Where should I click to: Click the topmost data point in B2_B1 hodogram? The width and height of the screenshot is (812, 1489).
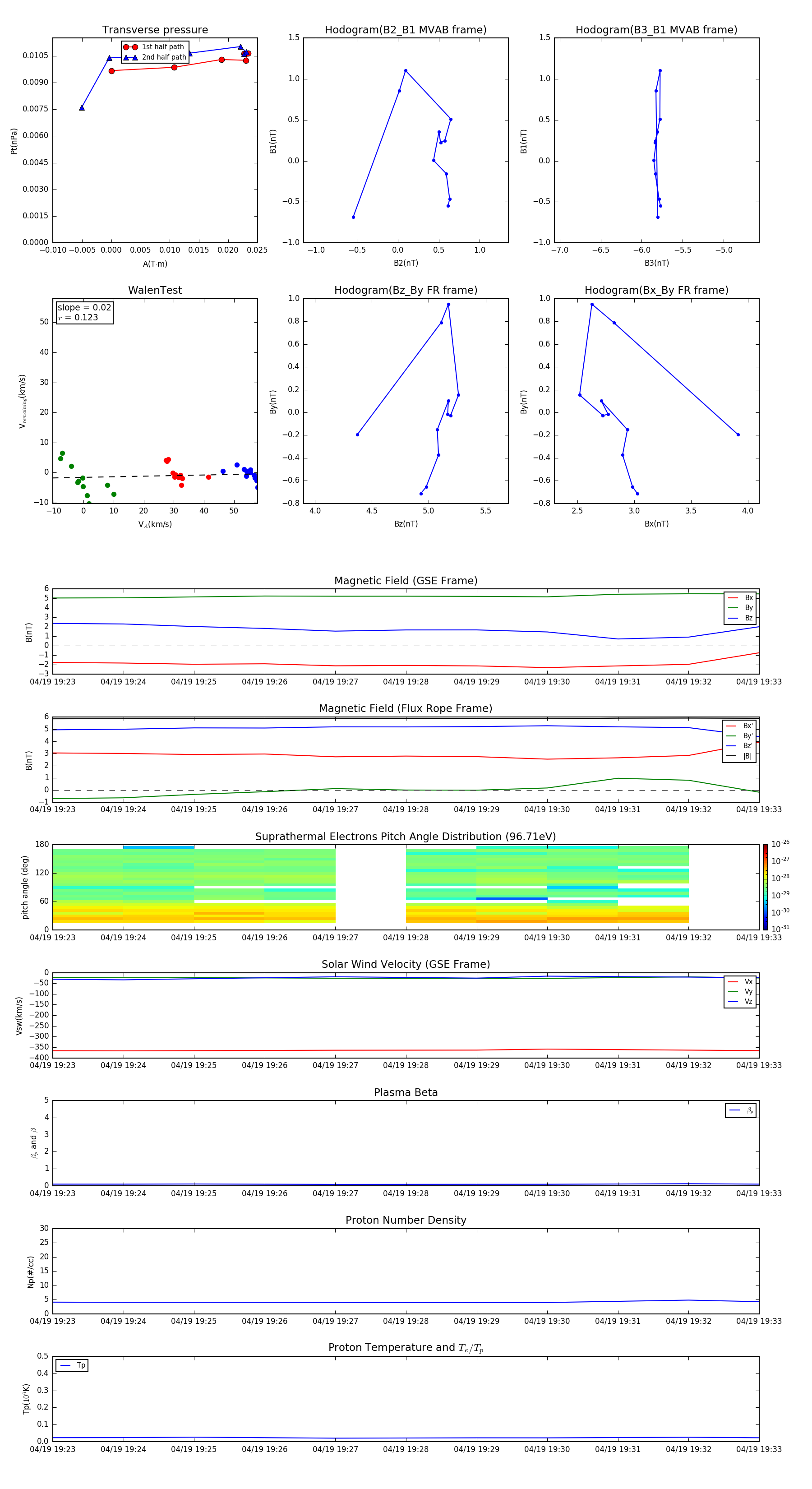[x=406, y=70]
